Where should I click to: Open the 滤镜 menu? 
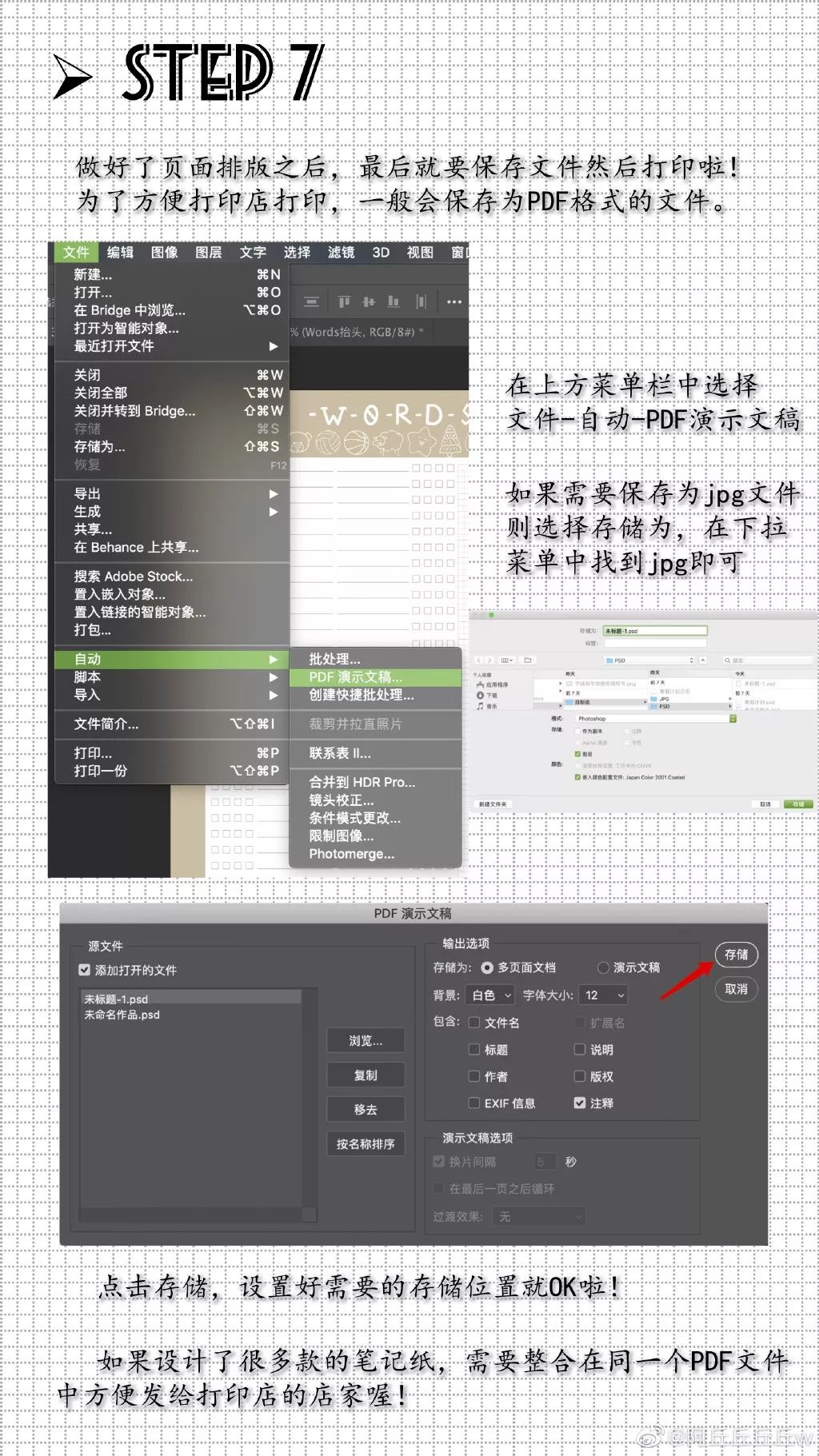341,252
